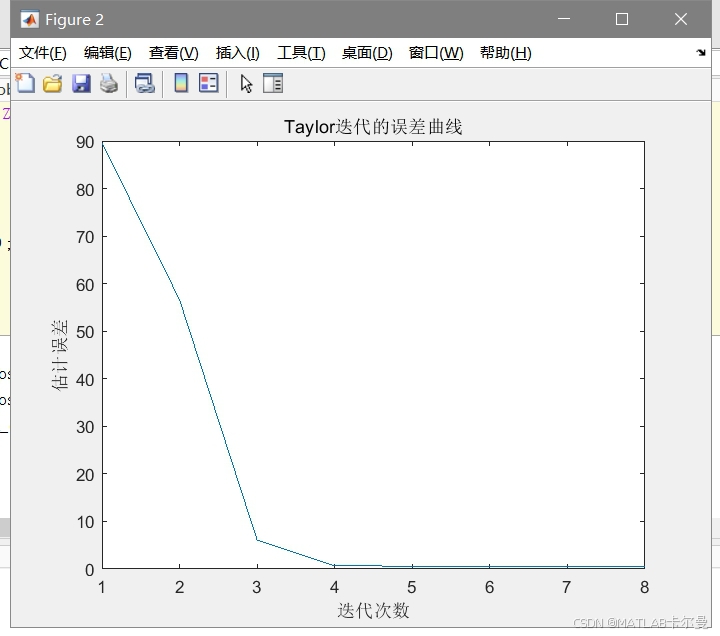
Task: Click the plot title Taylor迭代的误差曲线
Action: click(373, 127)
